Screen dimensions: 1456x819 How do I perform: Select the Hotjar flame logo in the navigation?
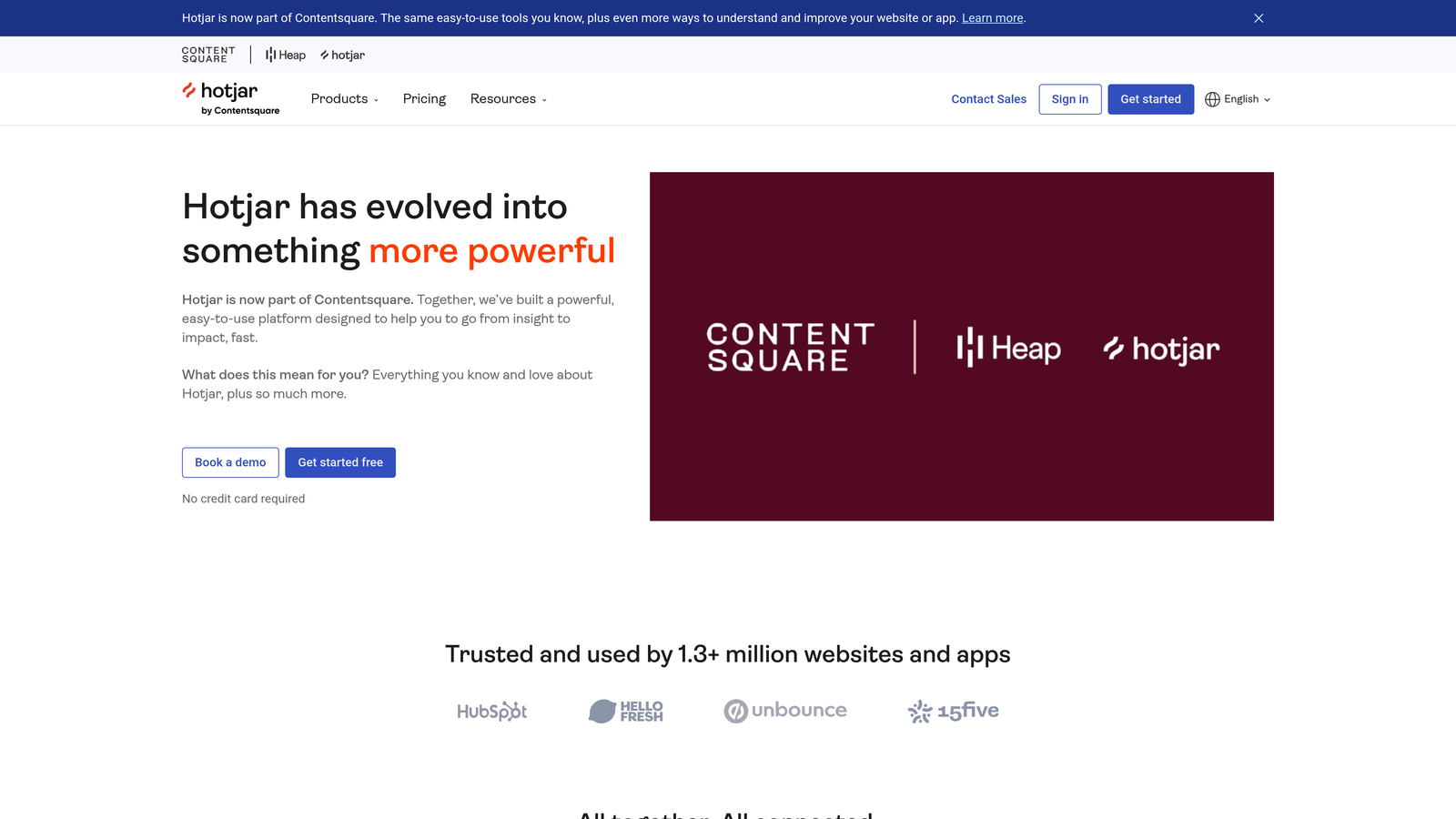click(190, 91)
